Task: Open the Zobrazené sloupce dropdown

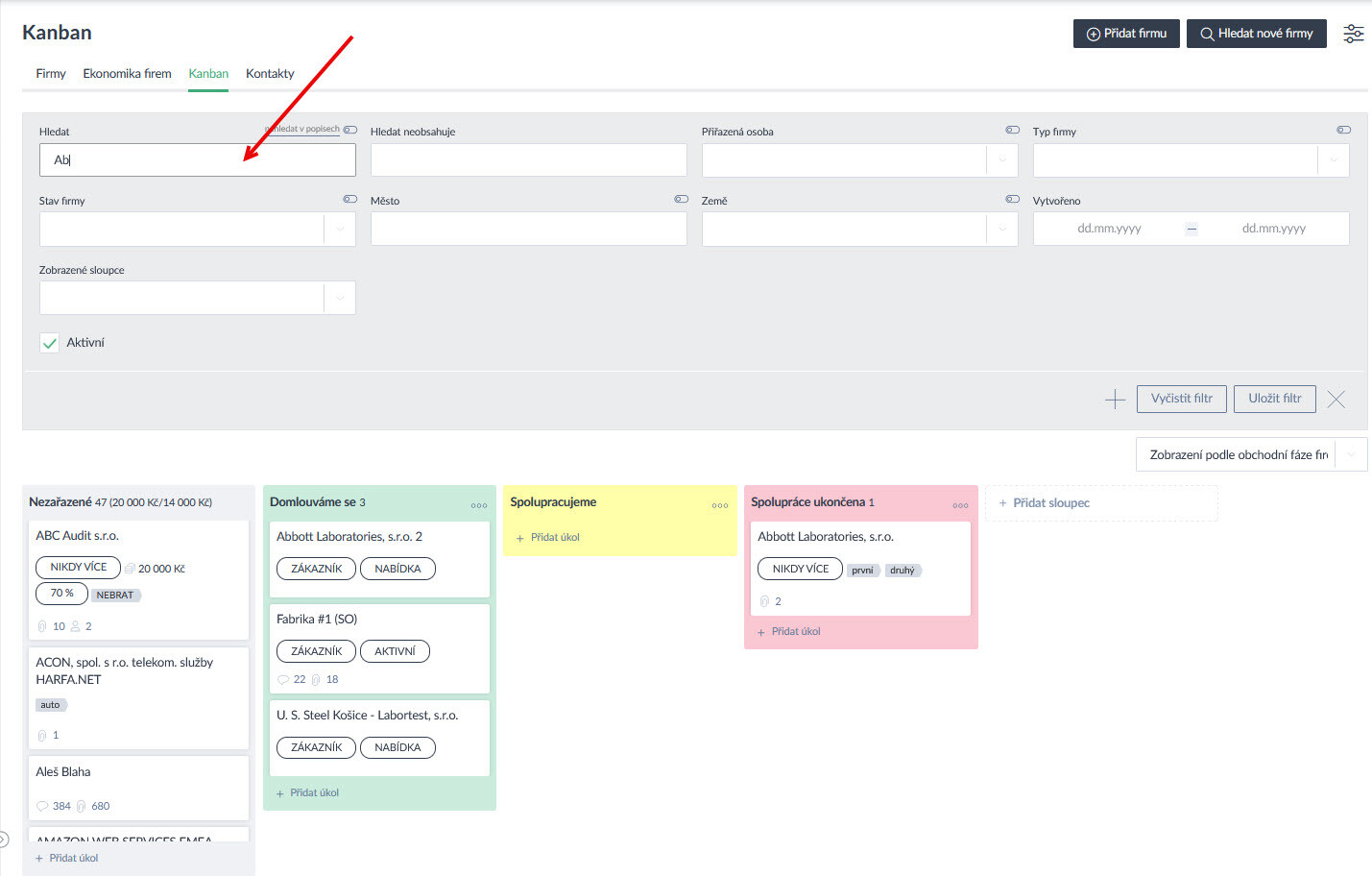Action: coord(340,298)
